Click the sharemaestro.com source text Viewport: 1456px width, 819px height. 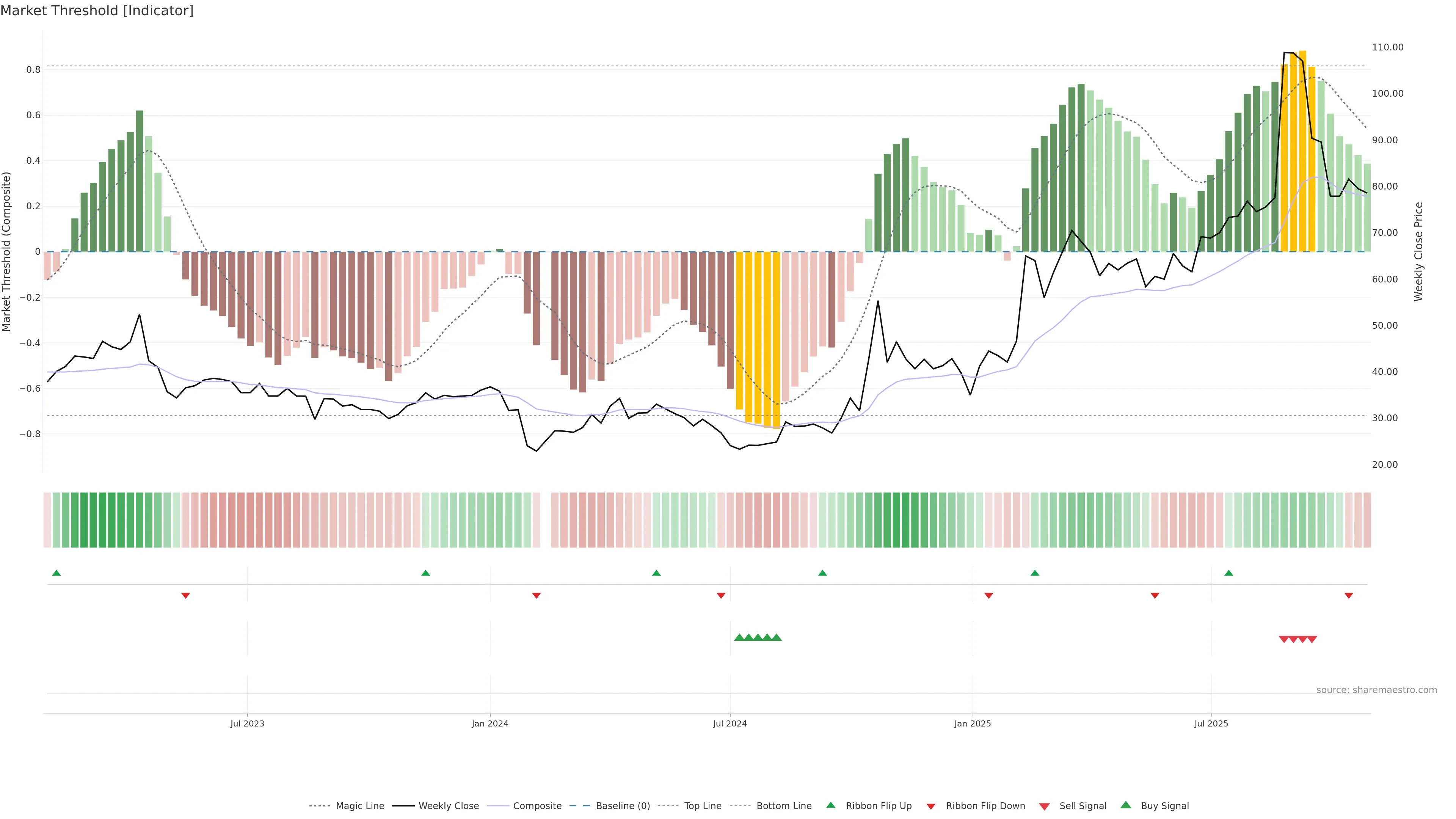[1376, 690]
